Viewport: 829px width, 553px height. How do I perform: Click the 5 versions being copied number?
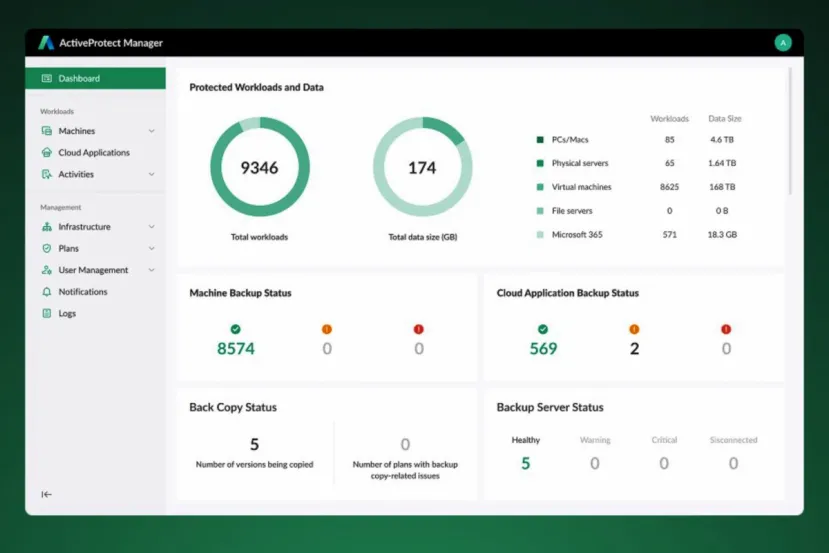coord(254,444)
